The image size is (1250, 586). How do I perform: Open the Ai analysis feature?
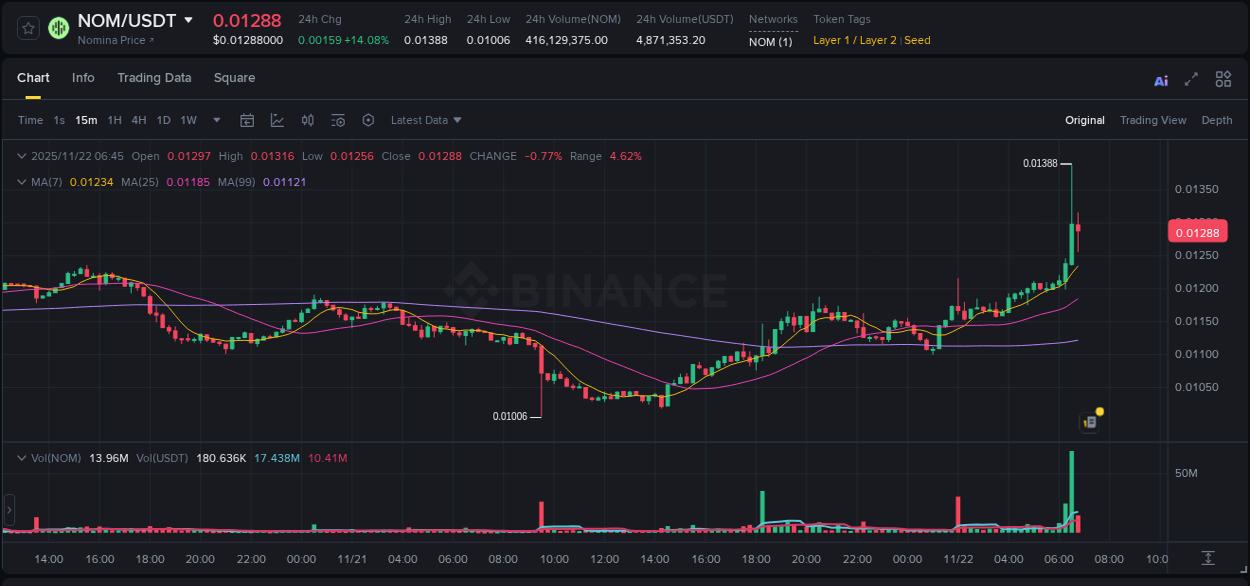tap(1160, 79)
